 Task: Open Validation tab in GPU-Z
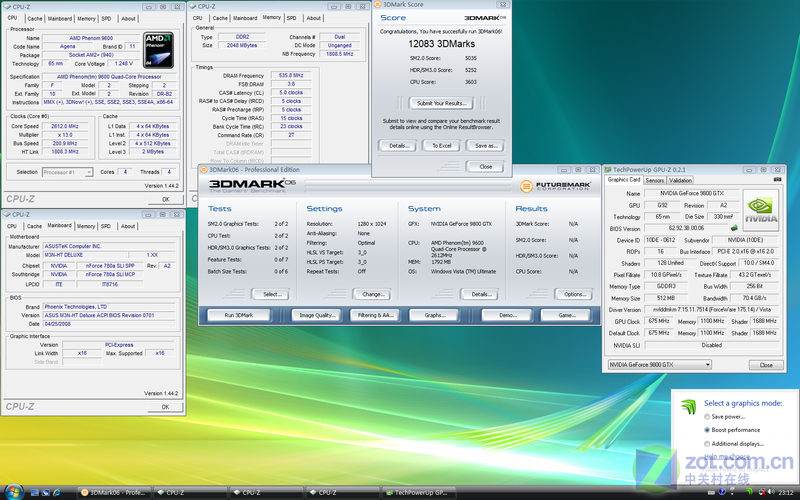pos(680,180)
